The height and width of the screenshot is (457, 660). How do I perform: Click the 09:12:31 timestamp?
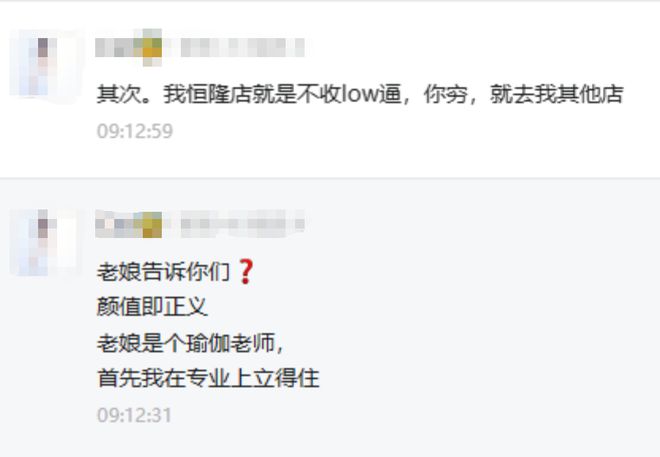134,415
